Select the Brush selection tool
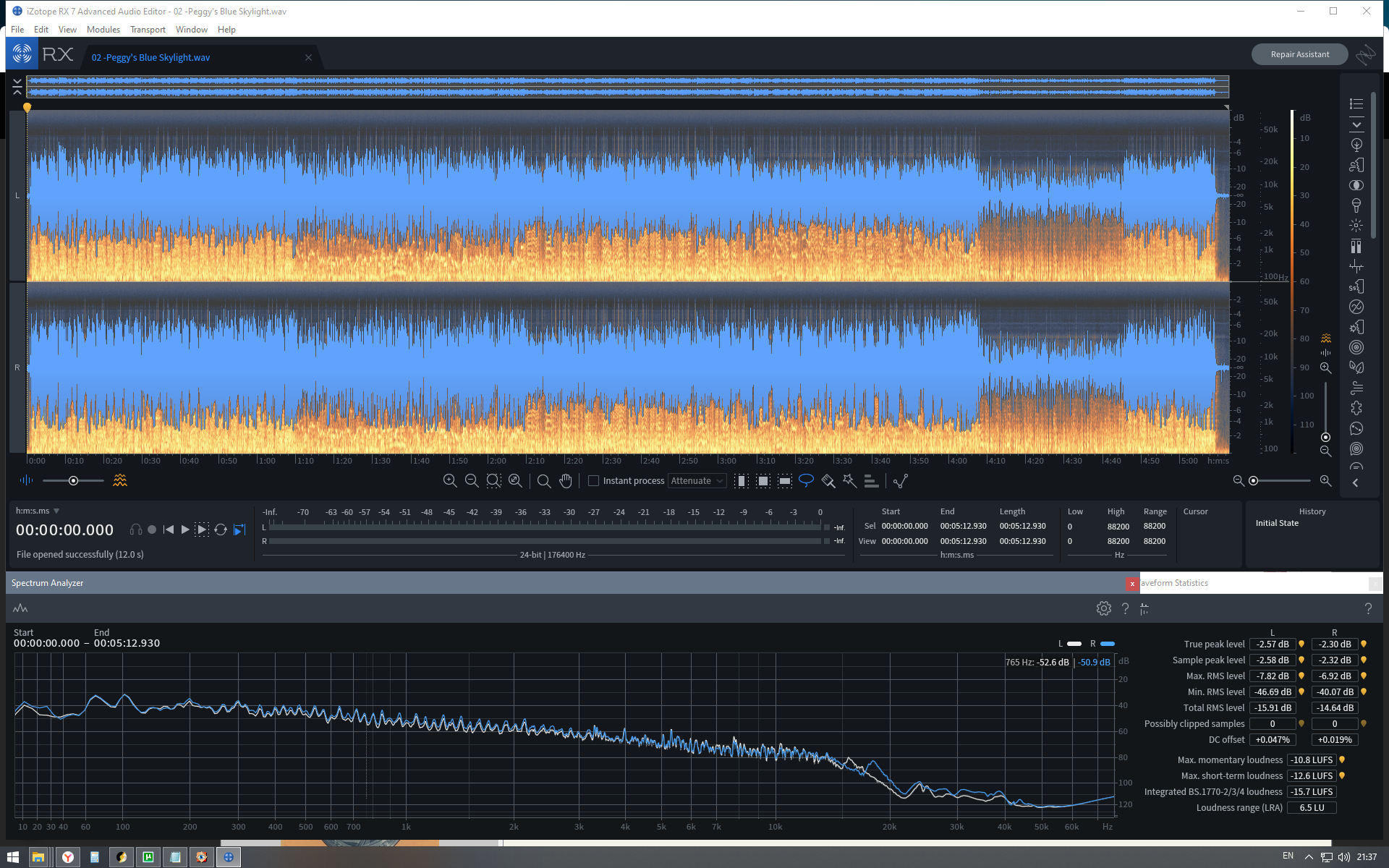This screenshot has height=868, width=1389. tap(828, 480)
